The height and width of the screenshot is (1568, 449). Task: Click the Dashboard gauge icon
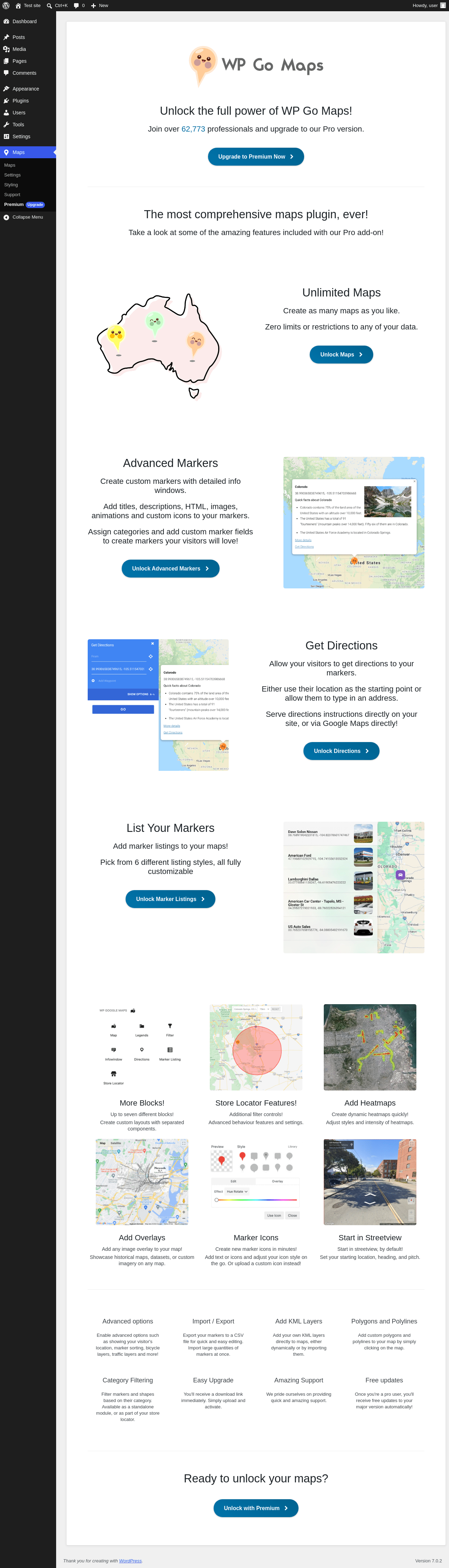click(x=6, y=21)
